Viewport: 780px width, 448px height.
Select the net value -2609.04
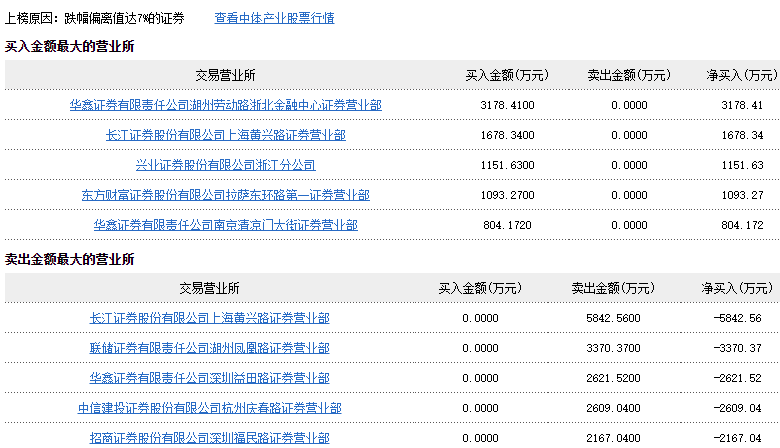click(x=738, y=408)
